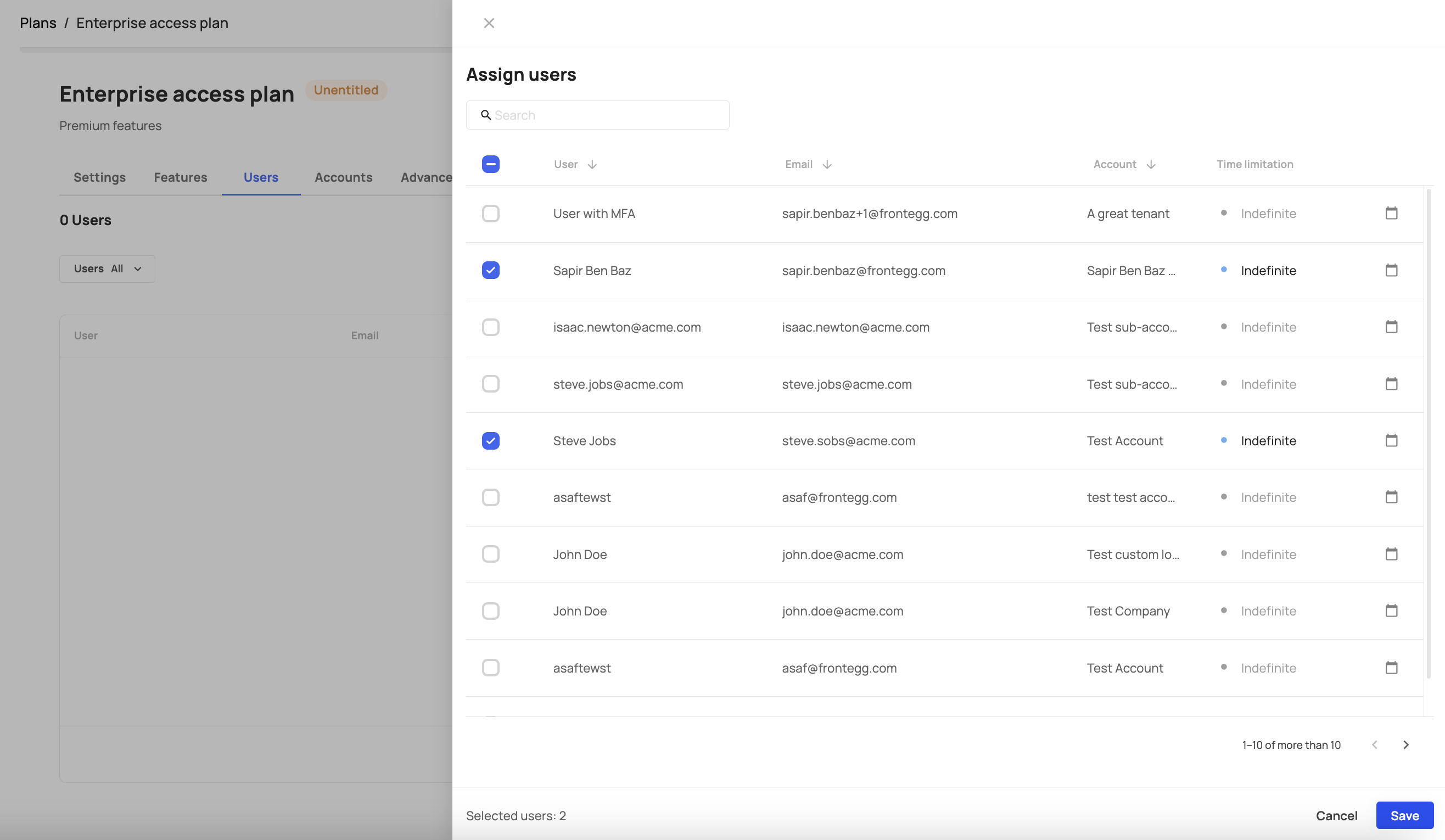Uncheck the Sapir Ben Baz checkbox
Viewport: 1445px width, 840px height.
[x=490, y=270]
